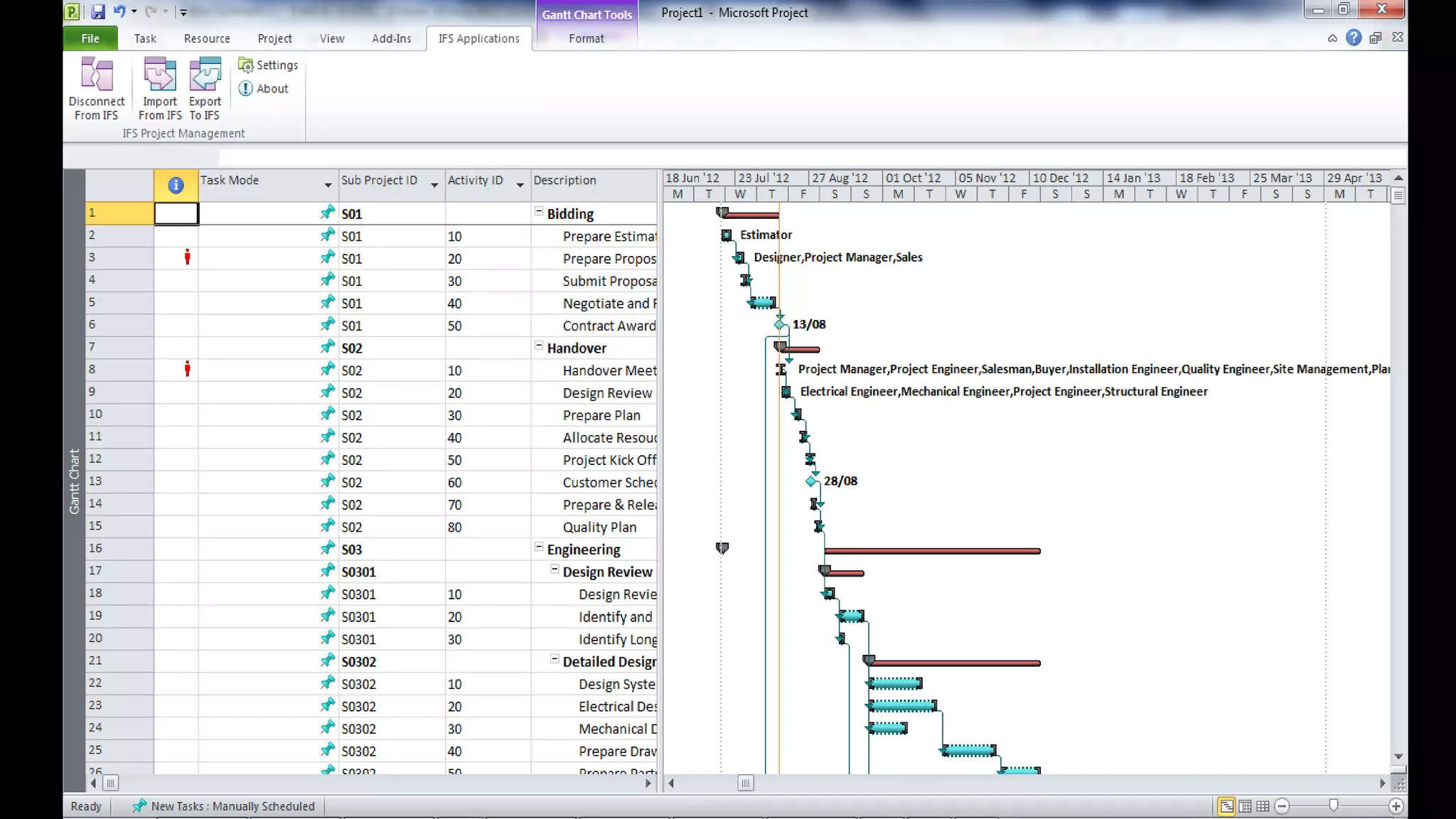Open the About information icon
Image resolution: width=1456 pixels, height=819 pixels.
pos(246,89)
